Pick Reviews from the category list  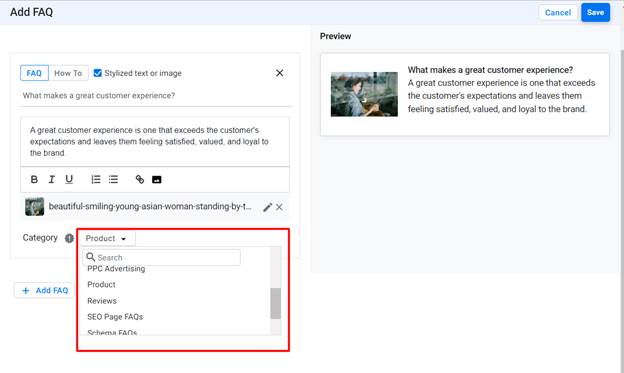pyautogui.click(x=102, y=301)
